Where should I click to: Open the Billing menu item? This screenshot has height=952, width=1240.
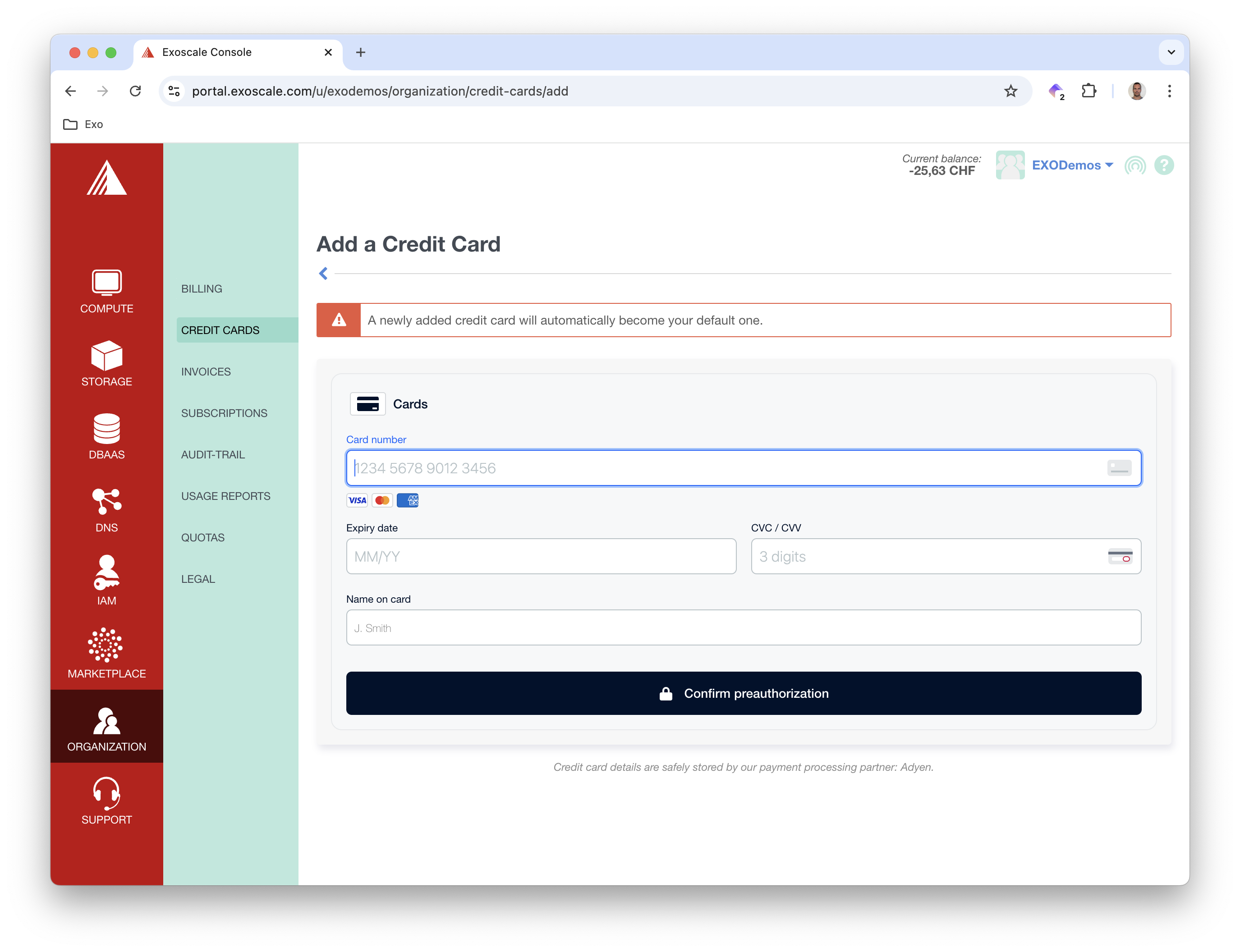click(x=202, y=288)
